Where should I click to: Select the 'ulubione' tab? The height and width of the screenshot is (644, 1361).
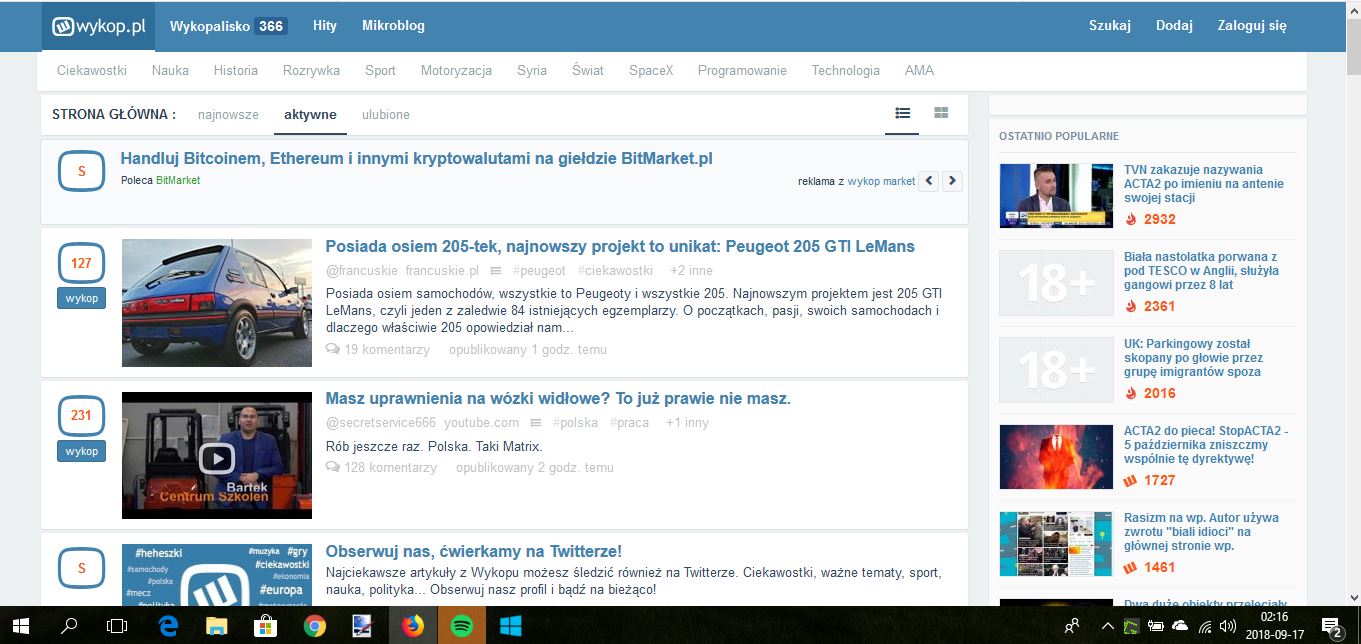coord(386,115)
